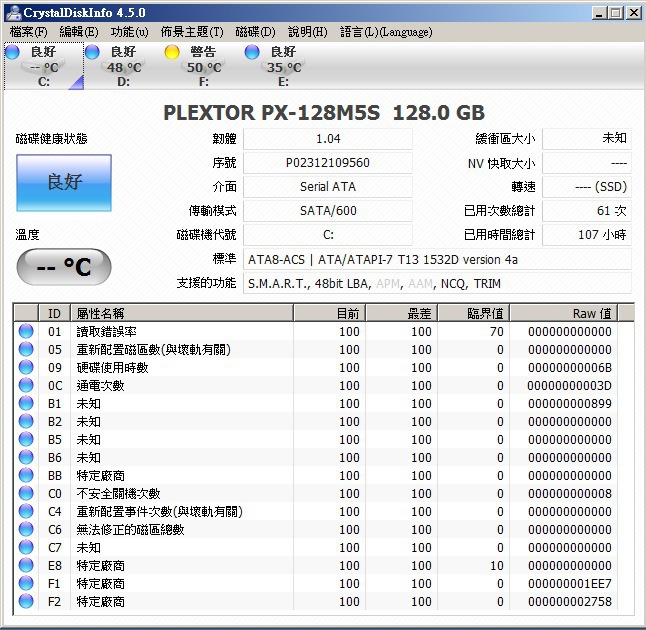Select drive F: warning disk tab
The image size is (646, 630).
pos(204,66)
